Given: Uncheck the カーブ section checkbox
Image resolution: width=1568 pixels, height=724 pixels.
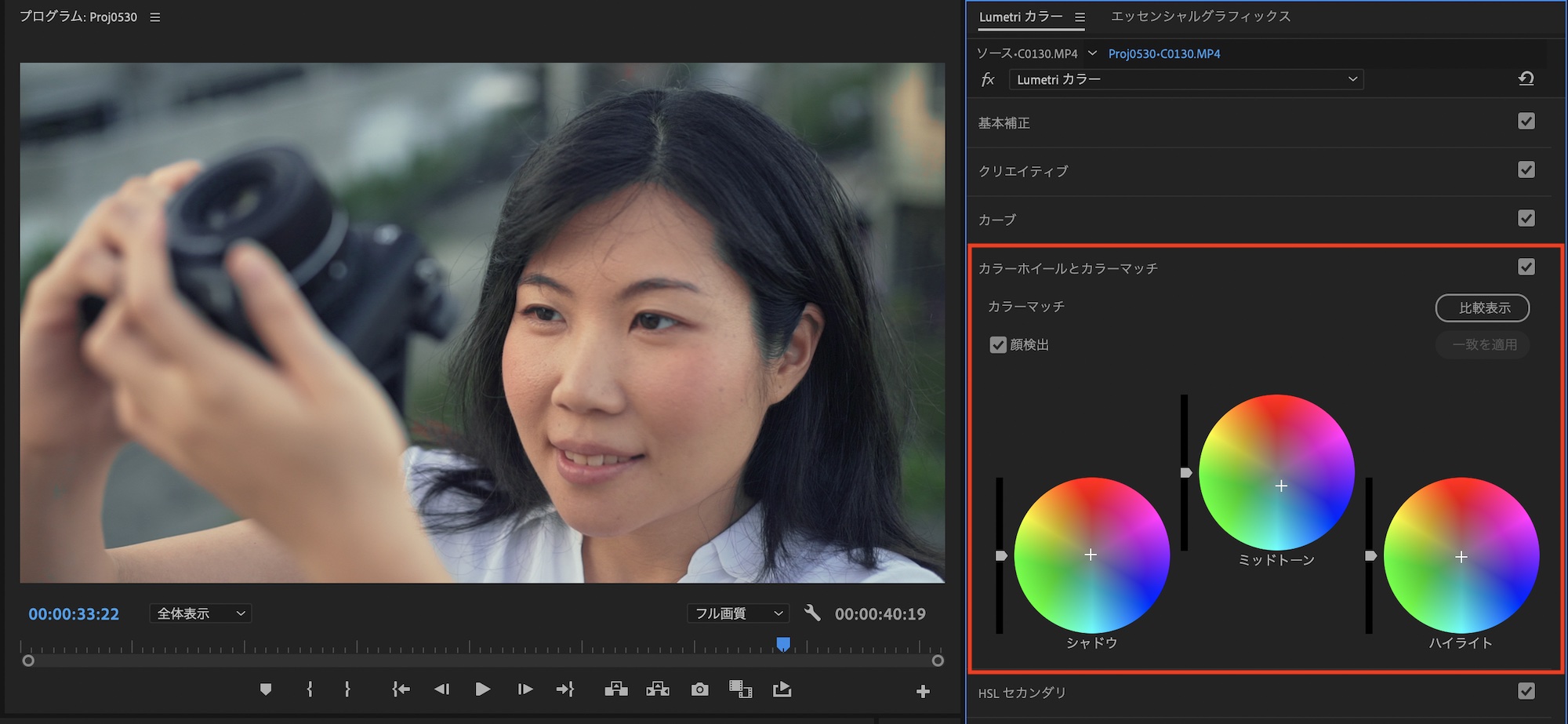Looking at the screenshot, I should click(x=1526, y=219).
